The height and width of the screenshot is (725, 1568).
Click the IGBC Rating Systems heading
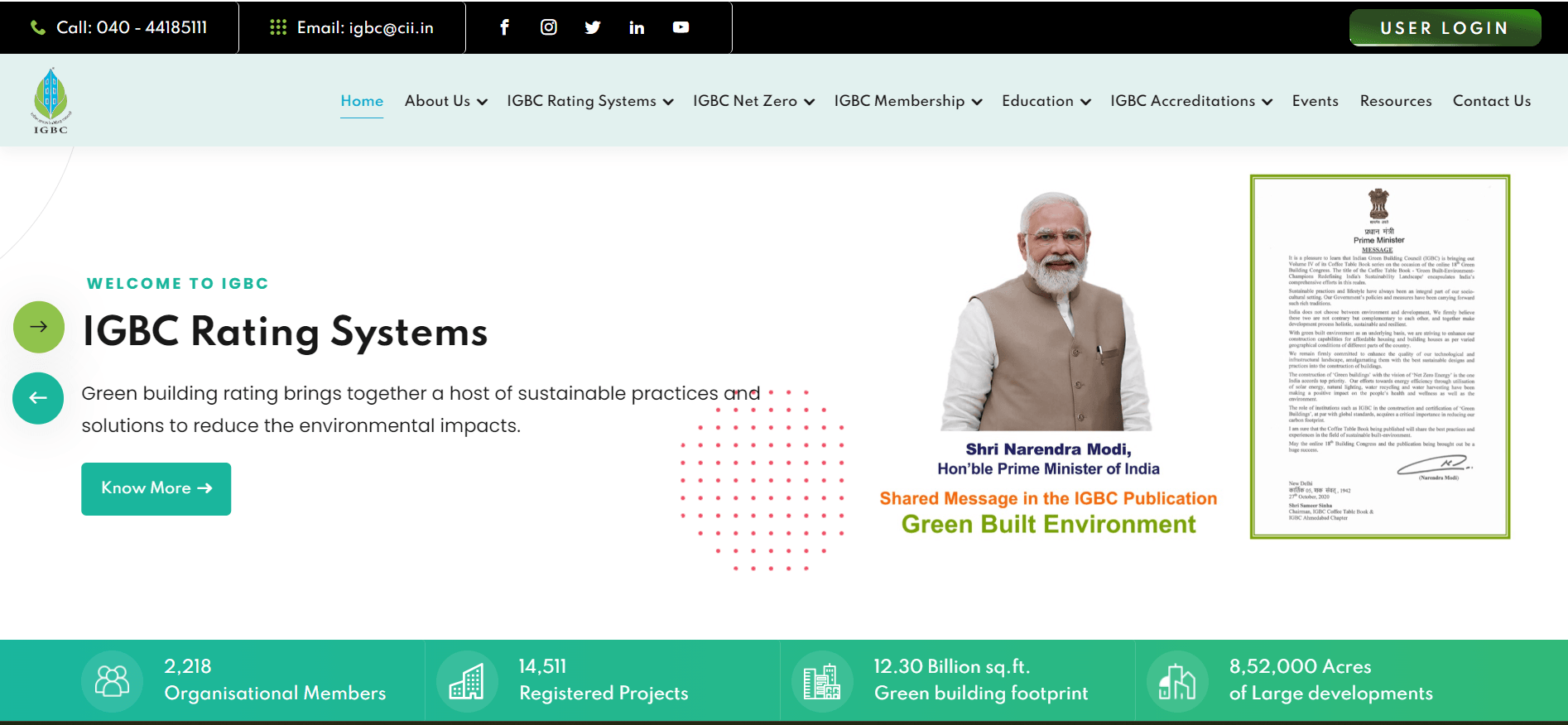(285, 332)
